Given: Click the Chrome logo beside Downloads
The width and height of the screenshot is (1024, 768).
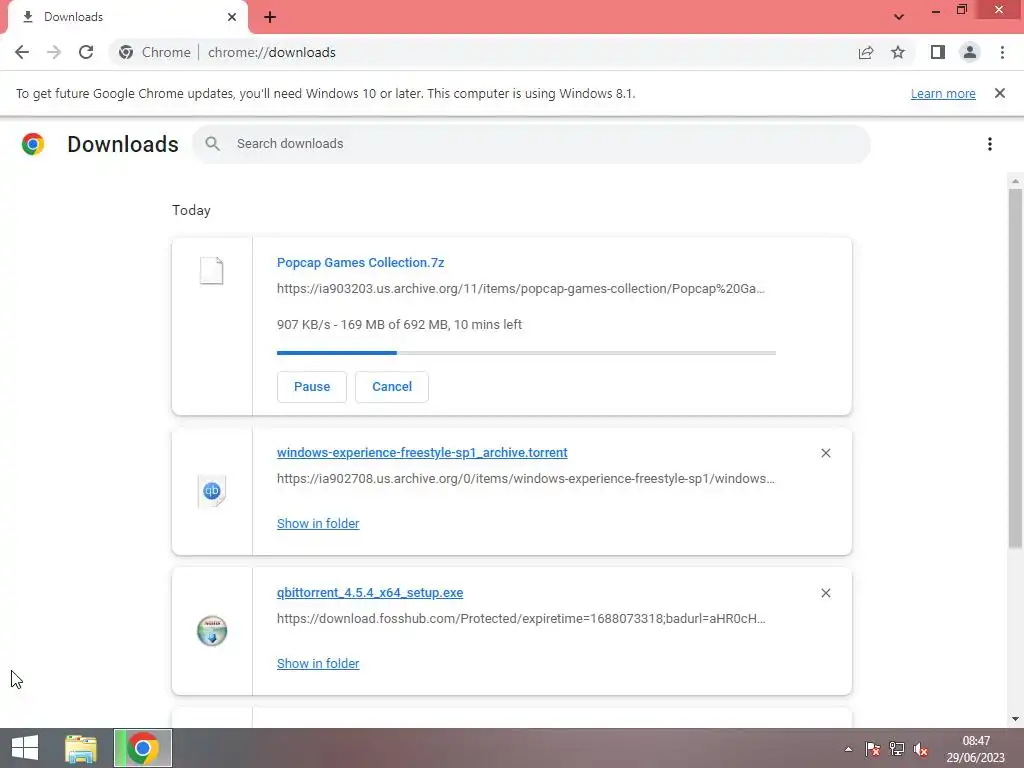Looking at the screenshot, I should (33, 144).
